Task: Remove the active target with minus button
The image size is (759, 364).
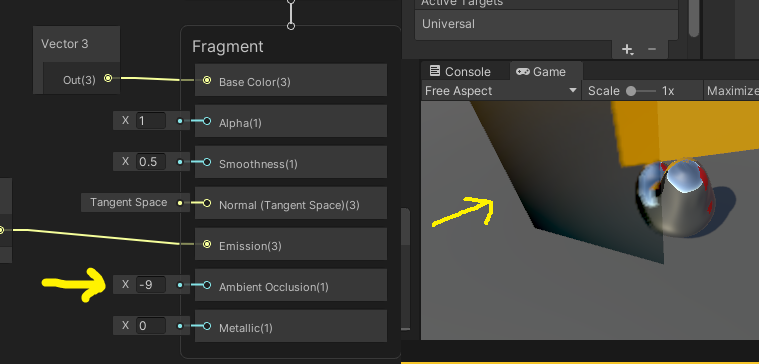Action: (x=652, y=49)
